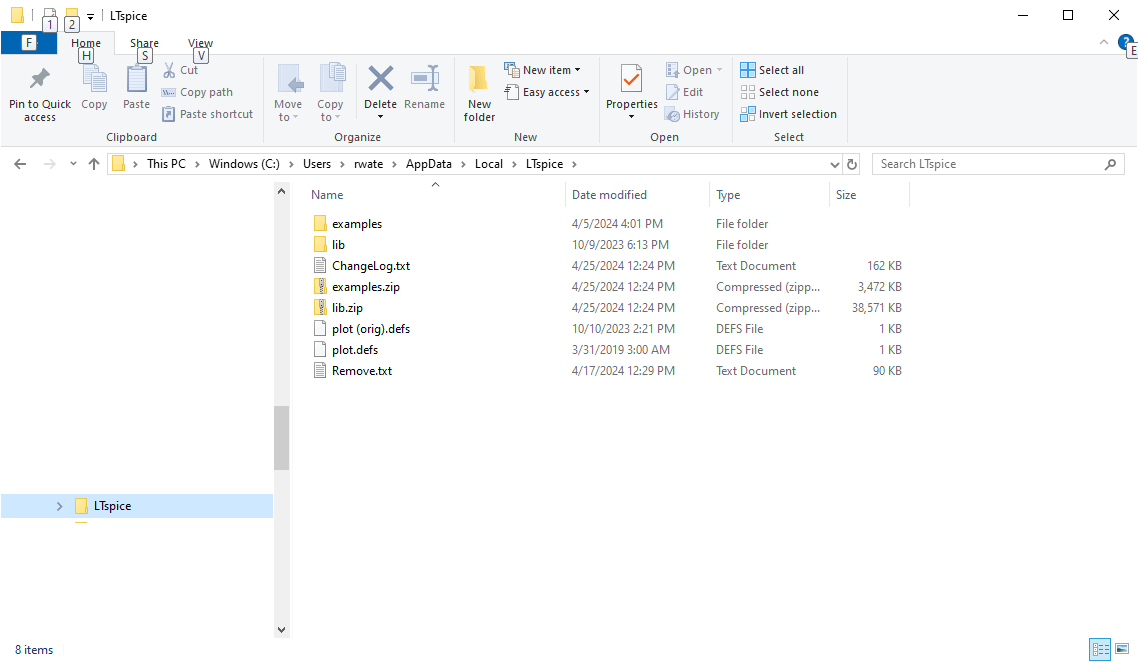Click navigation pane scroll down arrow
Viewport: 1138px width, 662px height.
(282, 630)
